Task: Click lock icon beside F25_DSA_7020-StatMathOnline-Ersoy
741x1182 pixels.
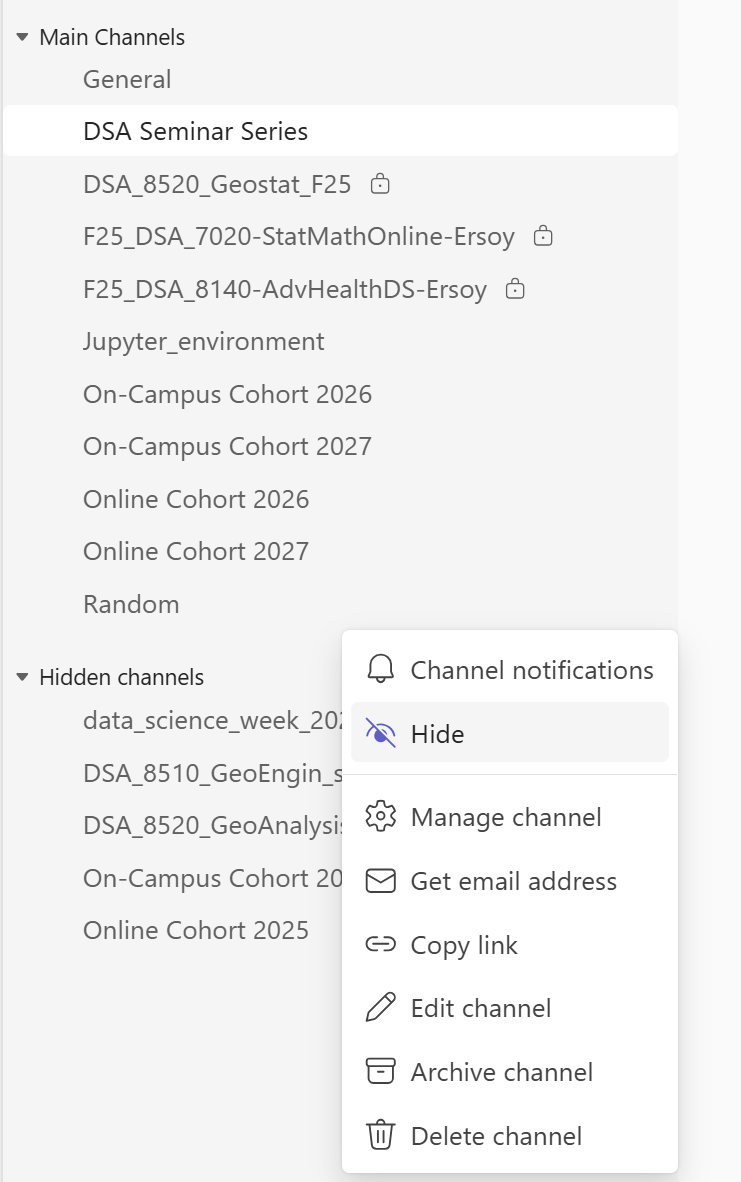Action: pos(543,236)
